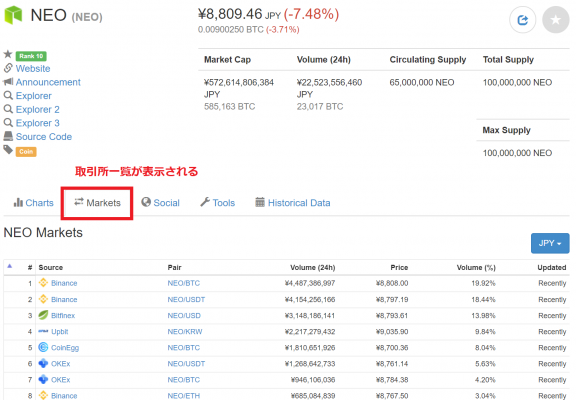
Task: Open the Source Code link
Action: (44, 137)
